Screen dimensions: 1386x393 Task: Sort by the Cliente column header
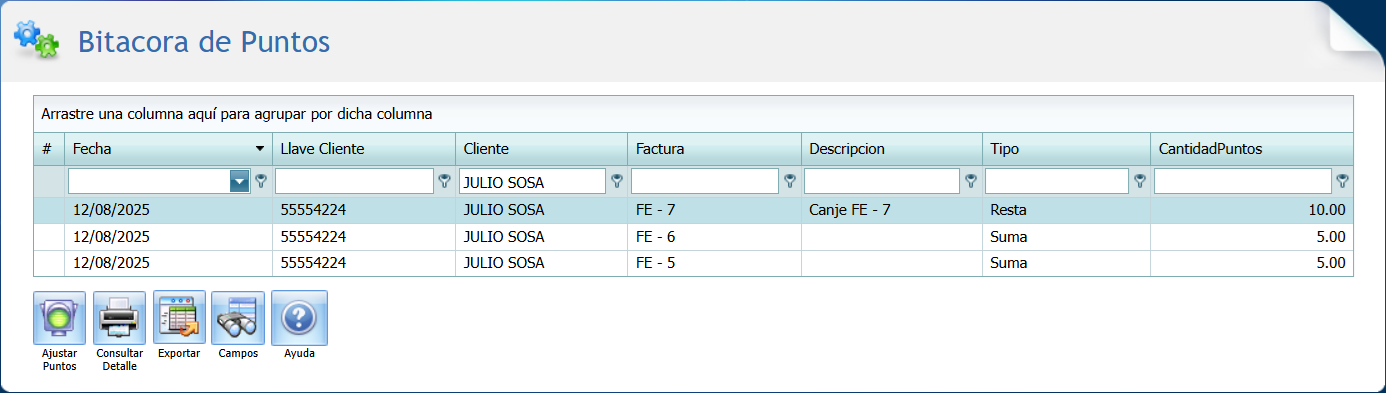pyautogui.click(x=542, y=149)
